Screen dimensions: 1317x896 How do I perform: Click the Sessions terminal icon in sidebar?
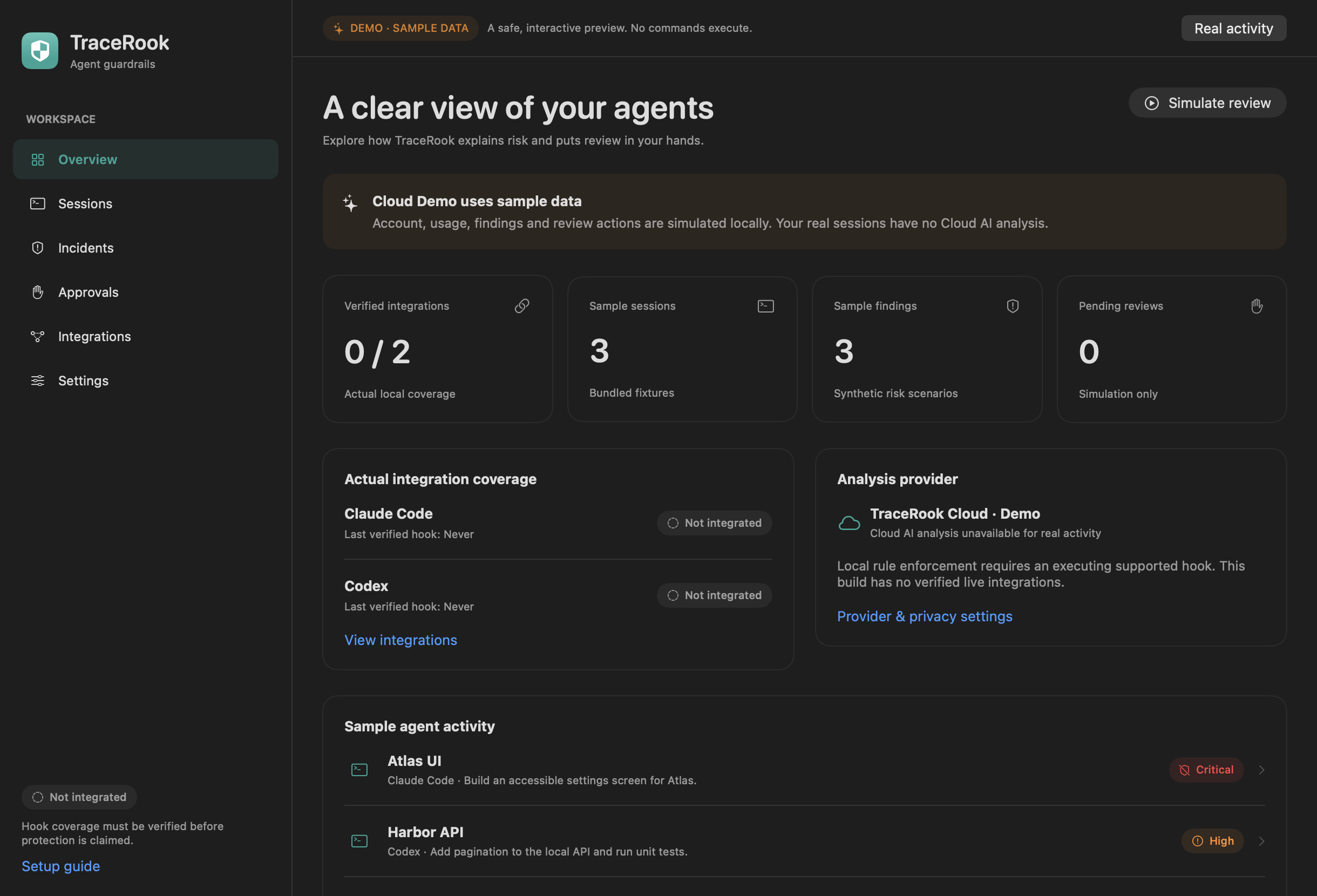pyautogui.click(x=37, y=203)
